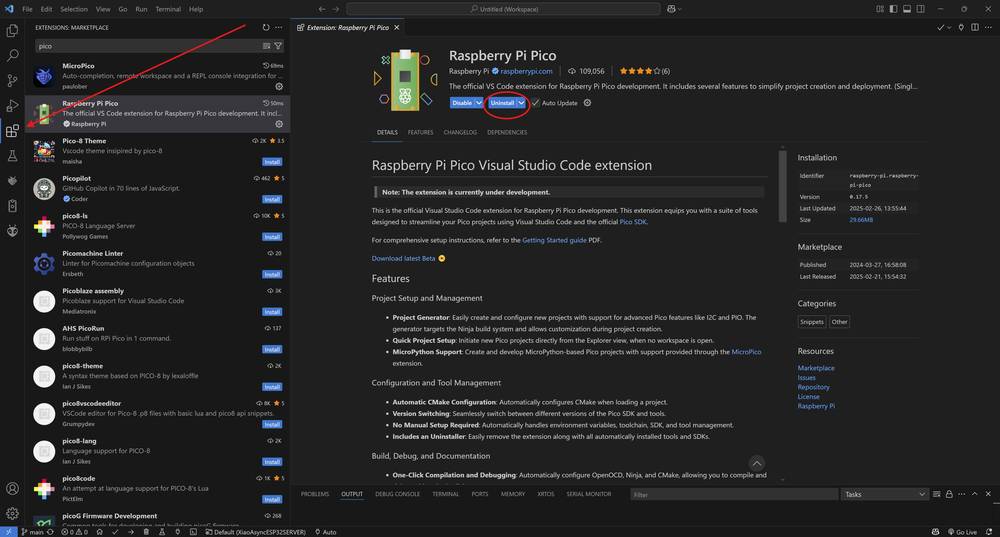This screenshot has height=537, width=1000.
Task: Open the Run and Debug view
Action: 12,106
